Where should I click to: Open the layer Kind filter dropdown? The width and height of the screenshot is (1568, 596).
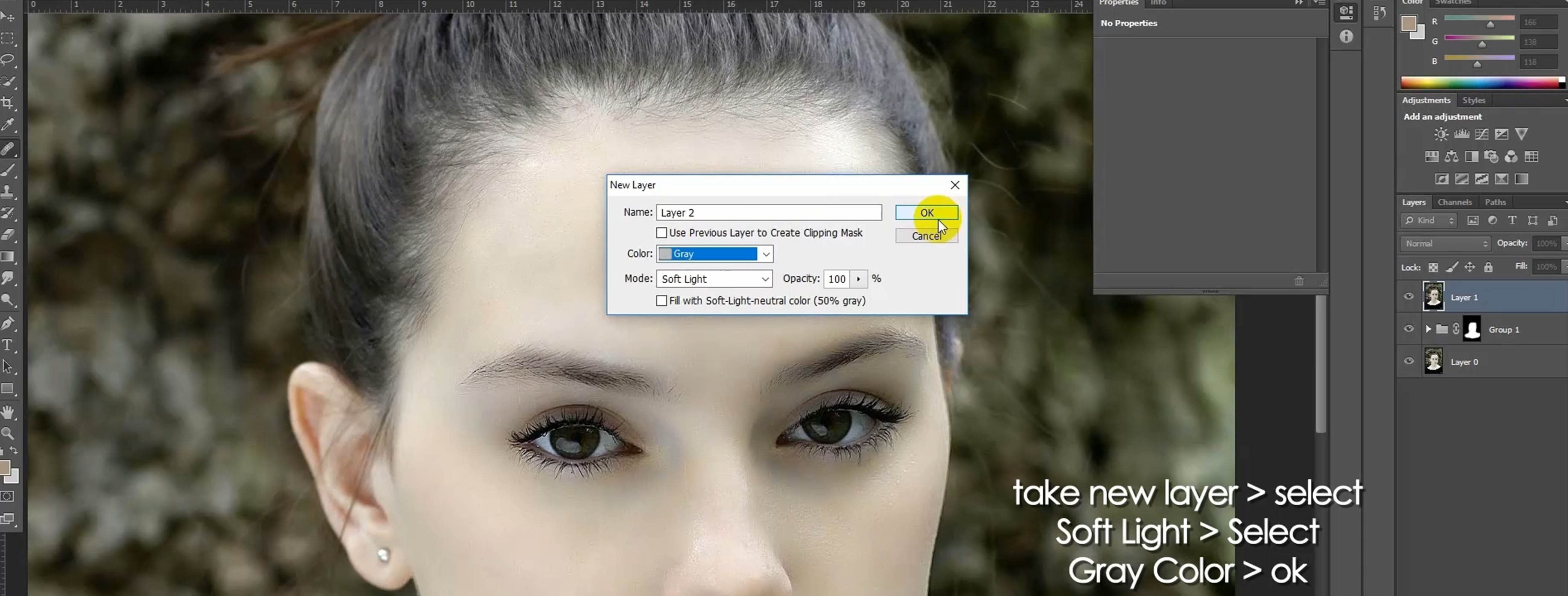click(x=1429, y=220)
